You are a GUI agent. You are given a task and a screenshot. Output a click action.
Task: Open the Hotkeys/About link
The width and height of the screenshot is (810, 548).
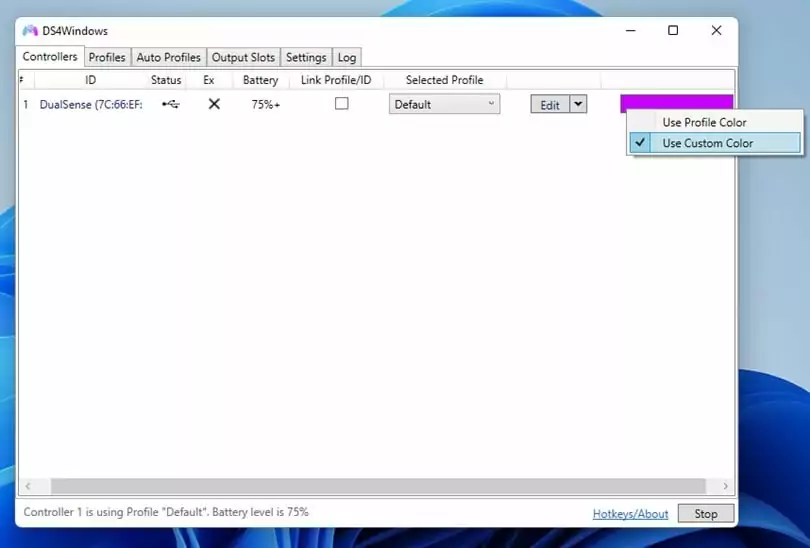click(630, 514)
